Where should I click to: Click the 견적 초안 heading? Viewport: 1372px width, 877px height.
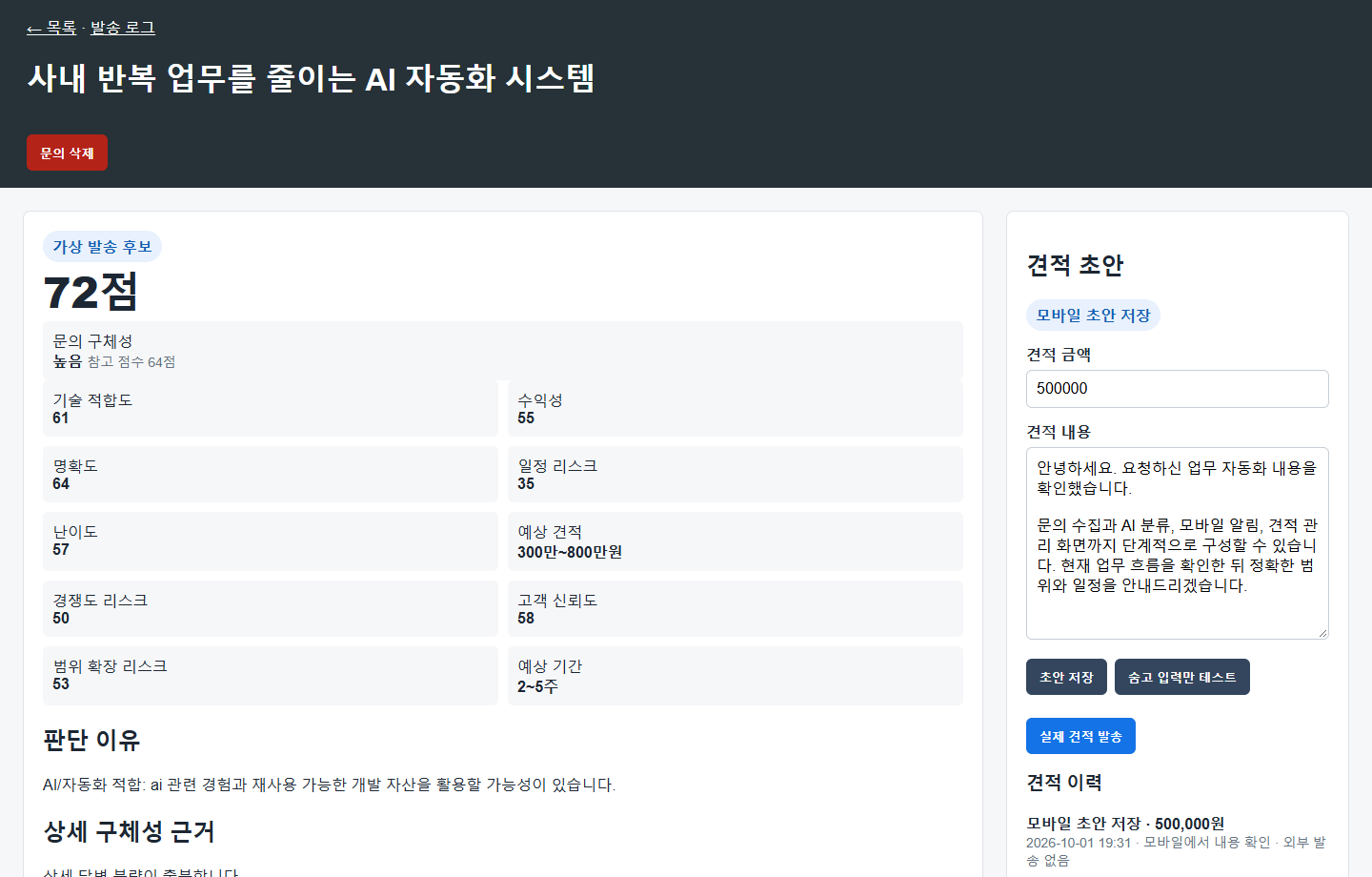tap(1075, 265)
